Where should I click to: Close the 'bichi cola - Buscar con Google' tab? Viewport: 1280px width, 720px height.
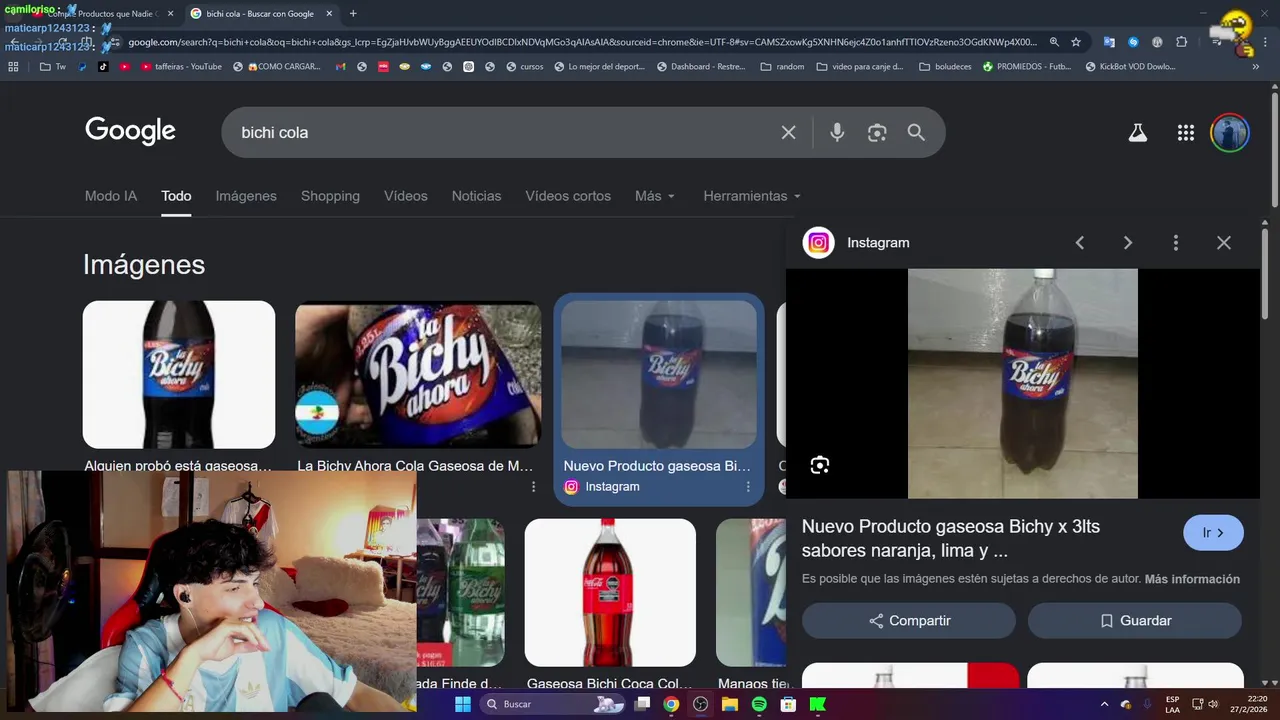(329, 14)
